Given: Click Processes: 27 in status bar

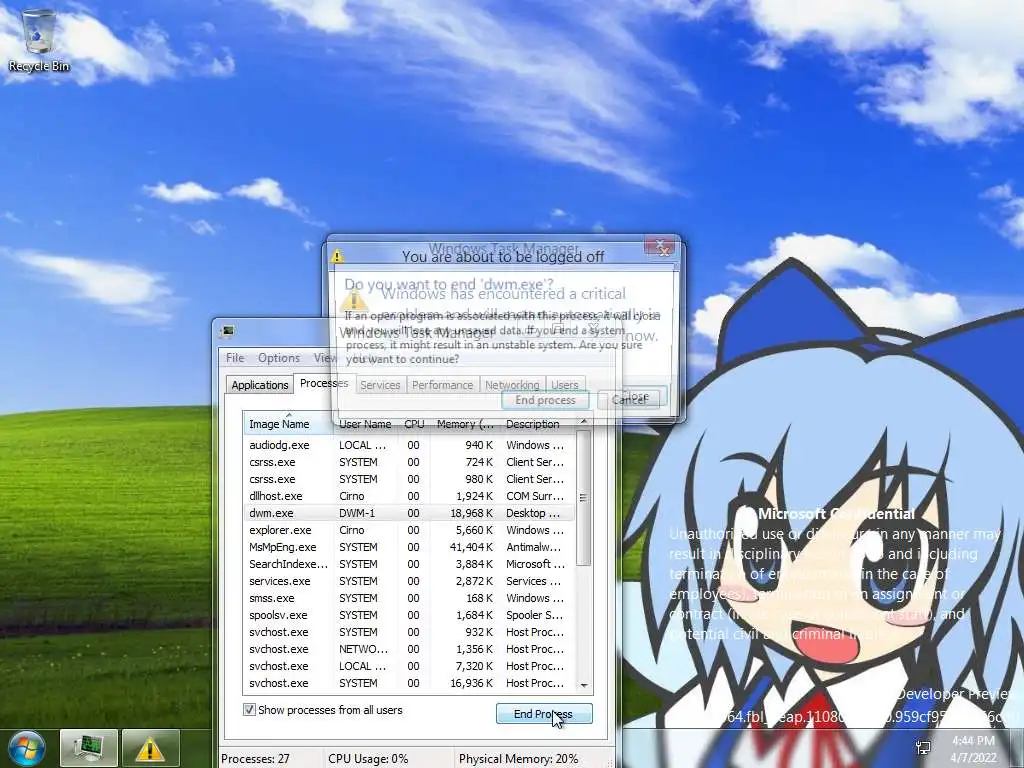Looking at the screenshot, I should [x=255, y=759].
